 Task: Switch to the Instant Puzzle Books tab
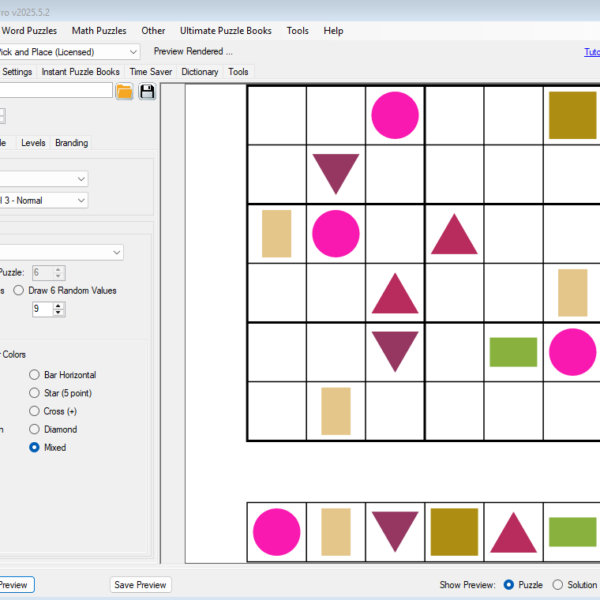pyautogui.click(x=80, y=72)
